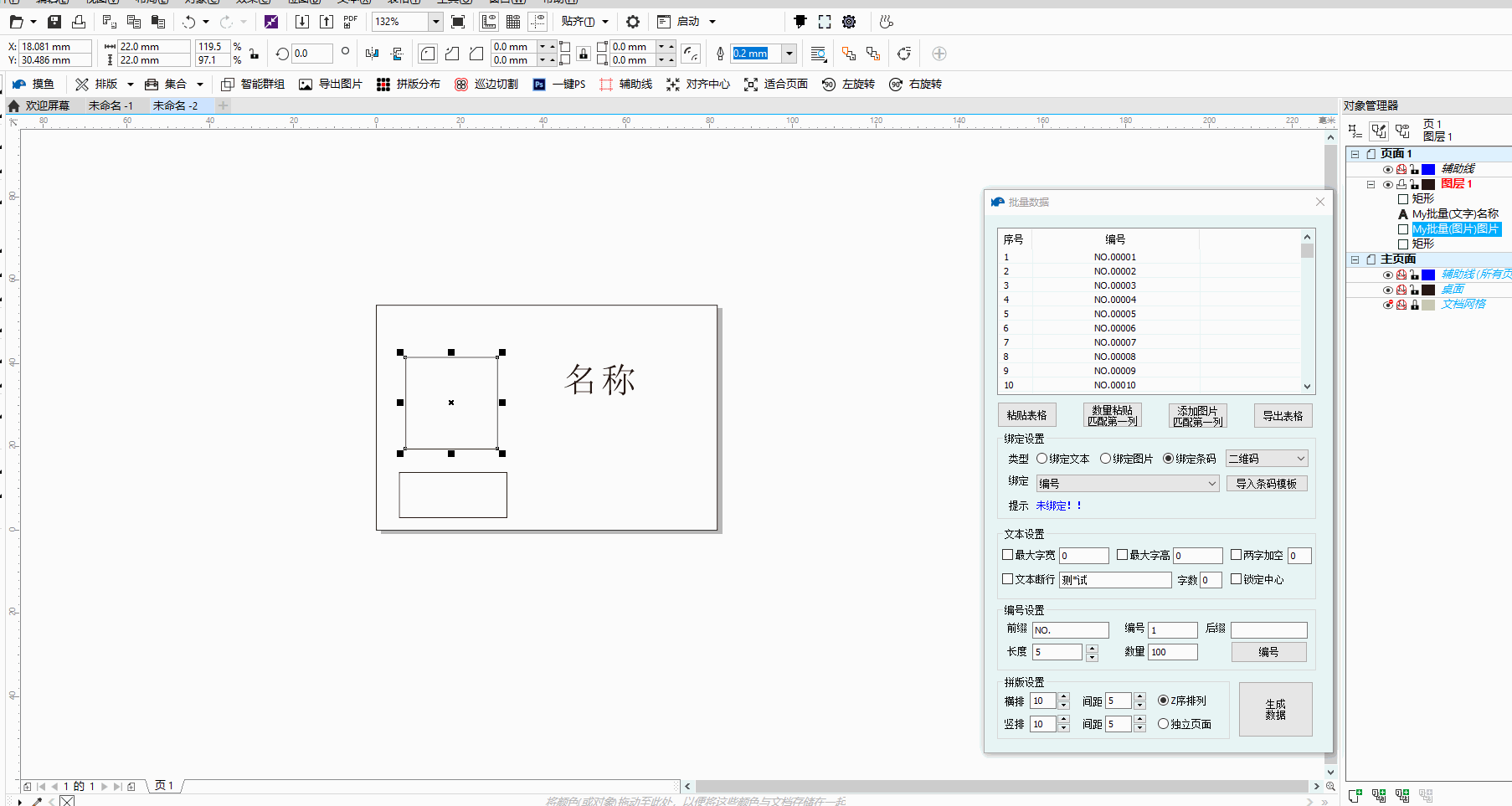
Task: Select the 独立页面 radio option
Action: coord(1163,724)
